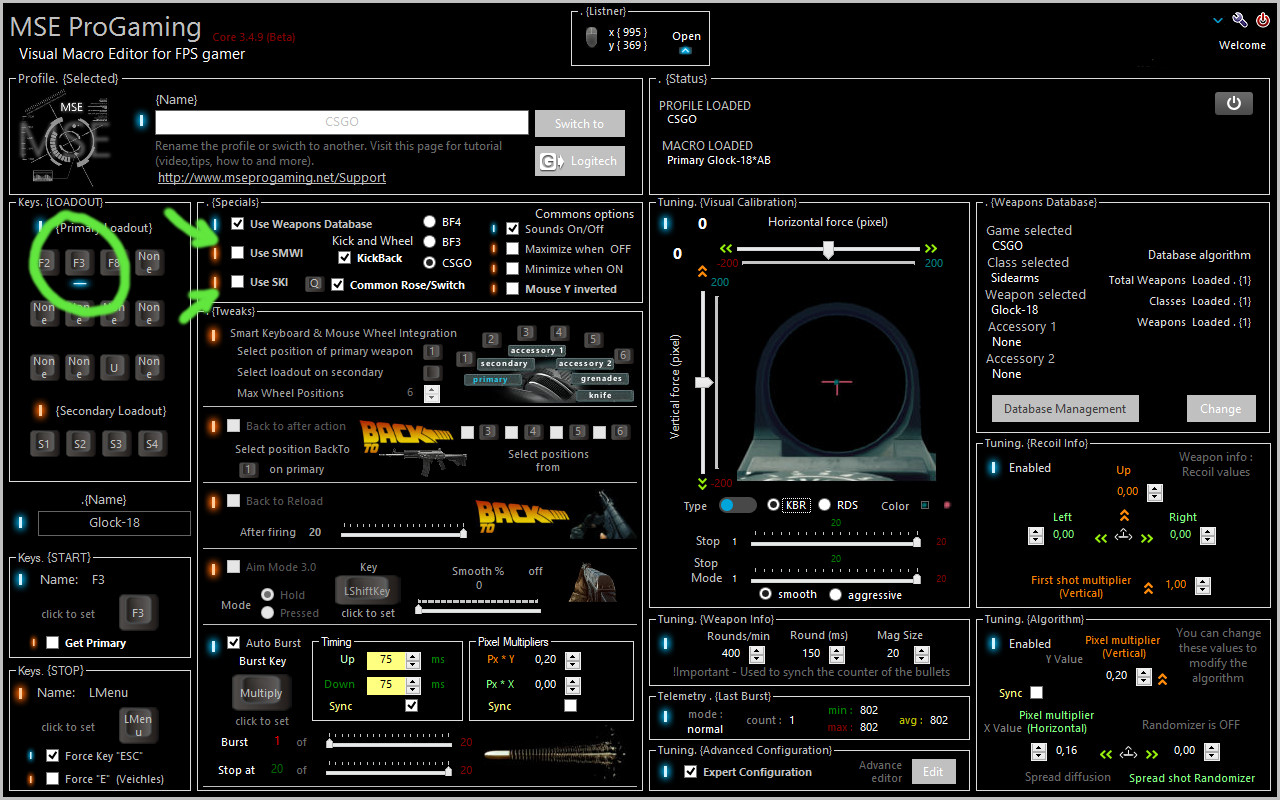Select aggressive stop mode radio
The width and height of the screenshot is (1280, 800).
[x=837, y=595]
